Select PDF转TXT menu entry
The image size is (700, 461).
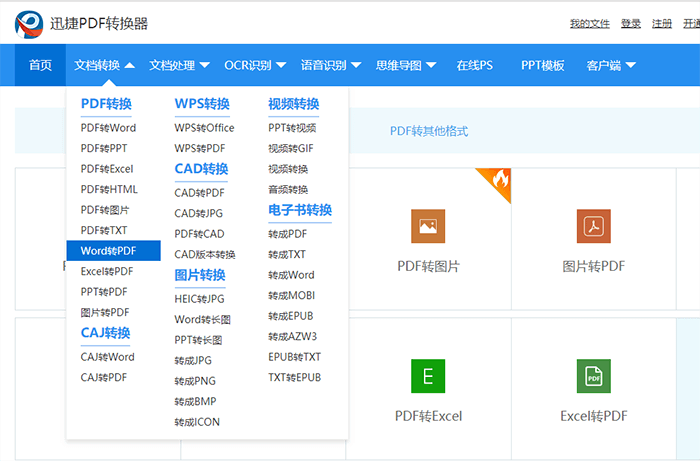click(104, 230)
